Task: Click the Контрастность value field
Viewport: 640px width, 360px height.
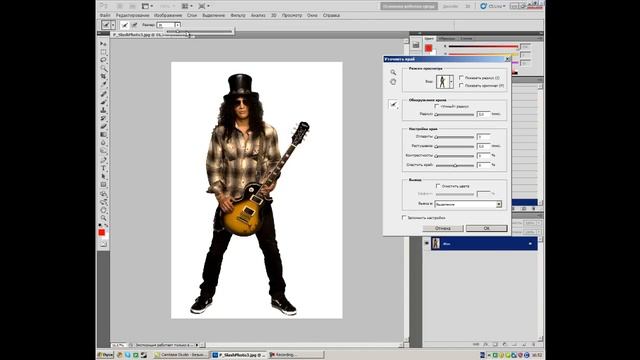Action: (x=483, y=156)
